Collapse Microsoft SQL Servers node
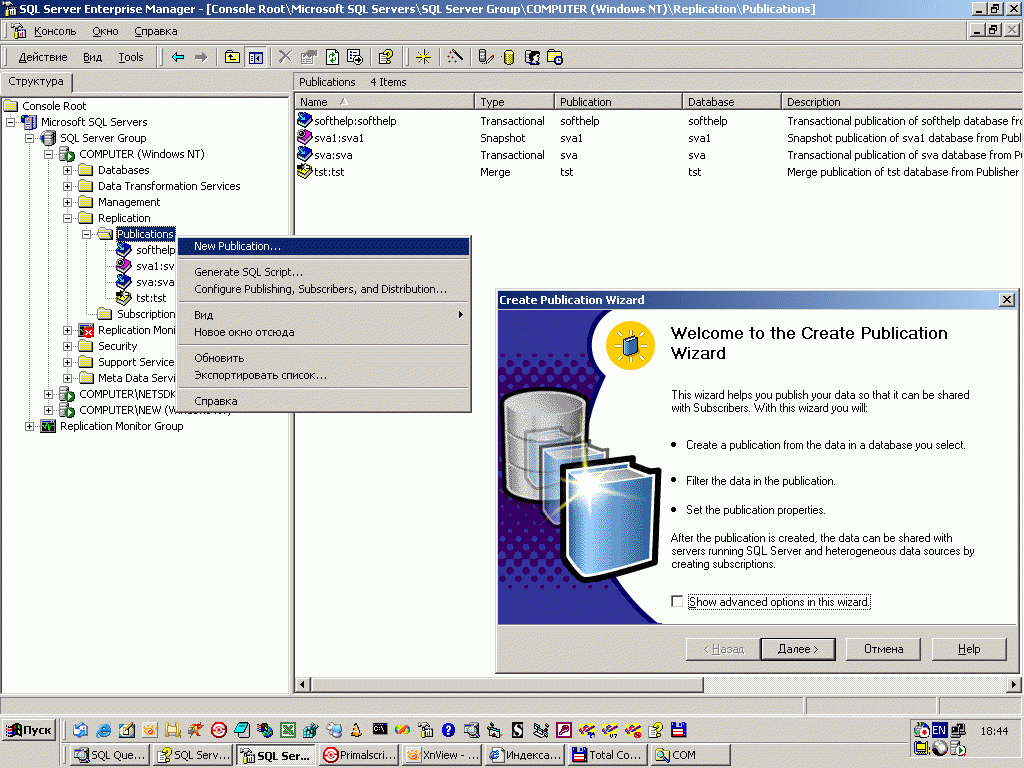The height and width of the screenshot is (768, 1024). tap(10, 122)
